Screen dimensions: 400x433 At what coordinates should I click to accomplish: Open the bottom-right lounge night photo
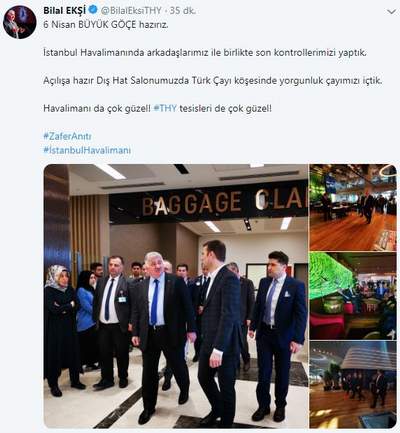click(x=353, y=385)
